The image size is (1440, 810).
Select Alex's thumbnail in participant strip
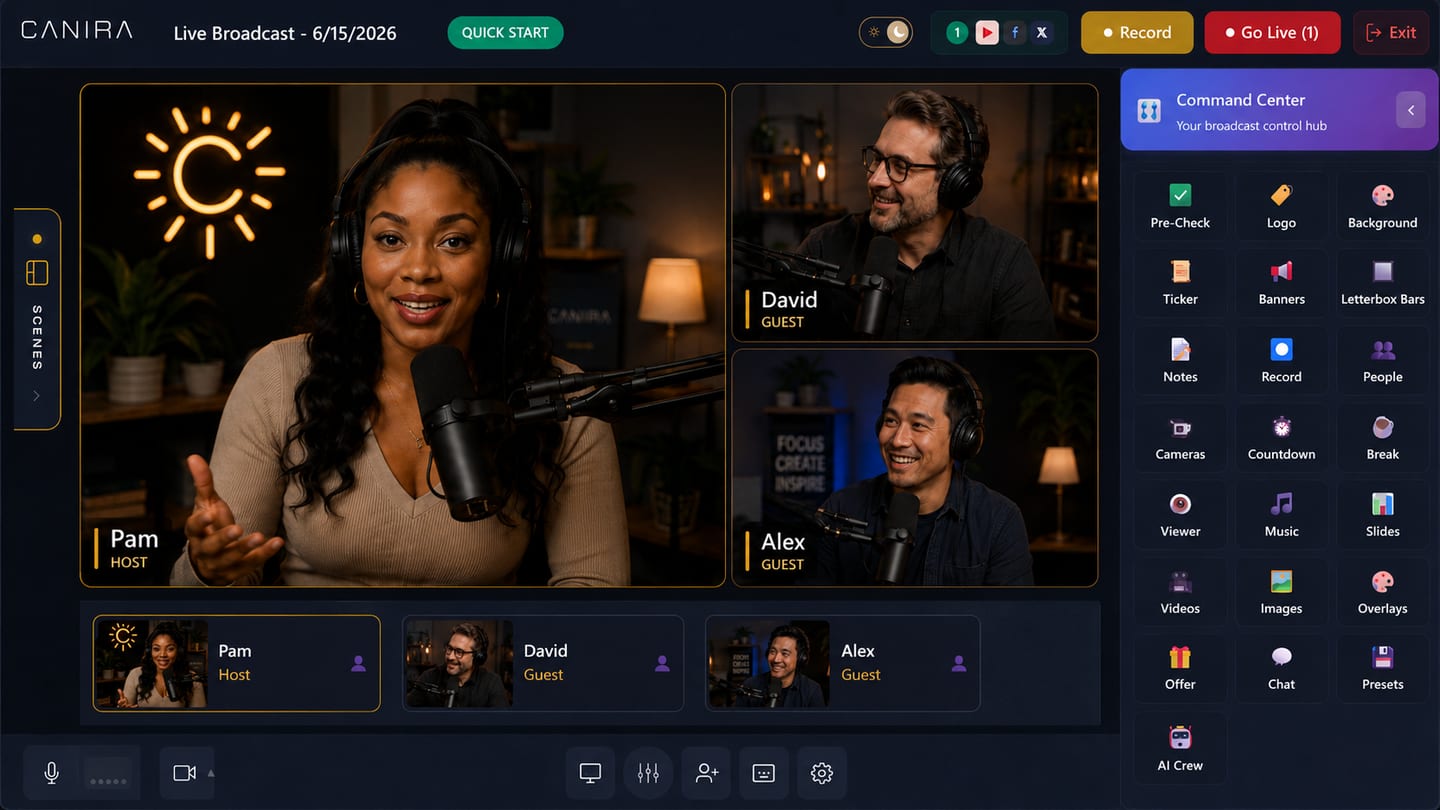point(769,663)
